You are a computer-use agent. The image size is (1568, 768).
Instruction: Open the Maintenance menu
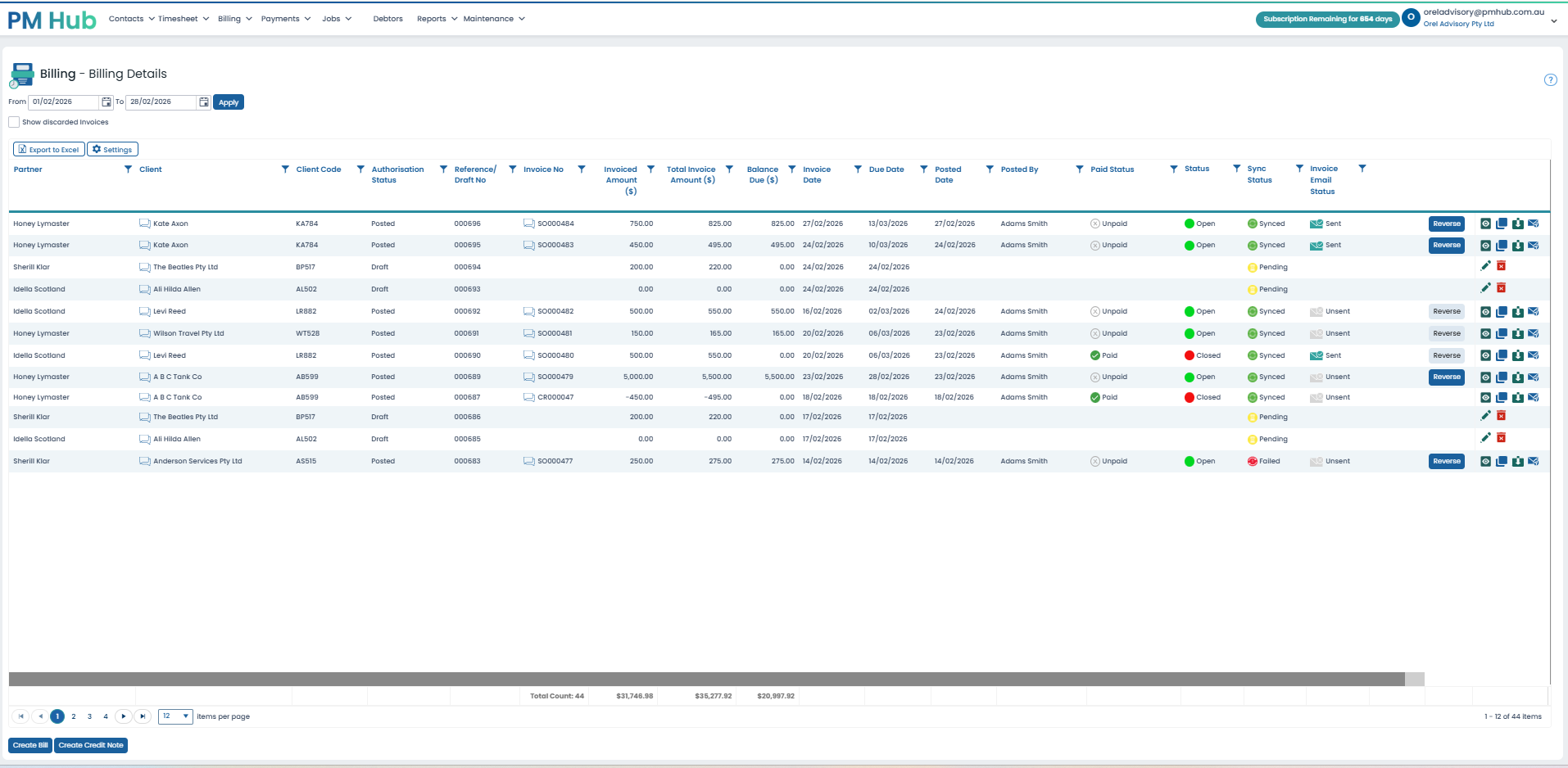(494, 19)
